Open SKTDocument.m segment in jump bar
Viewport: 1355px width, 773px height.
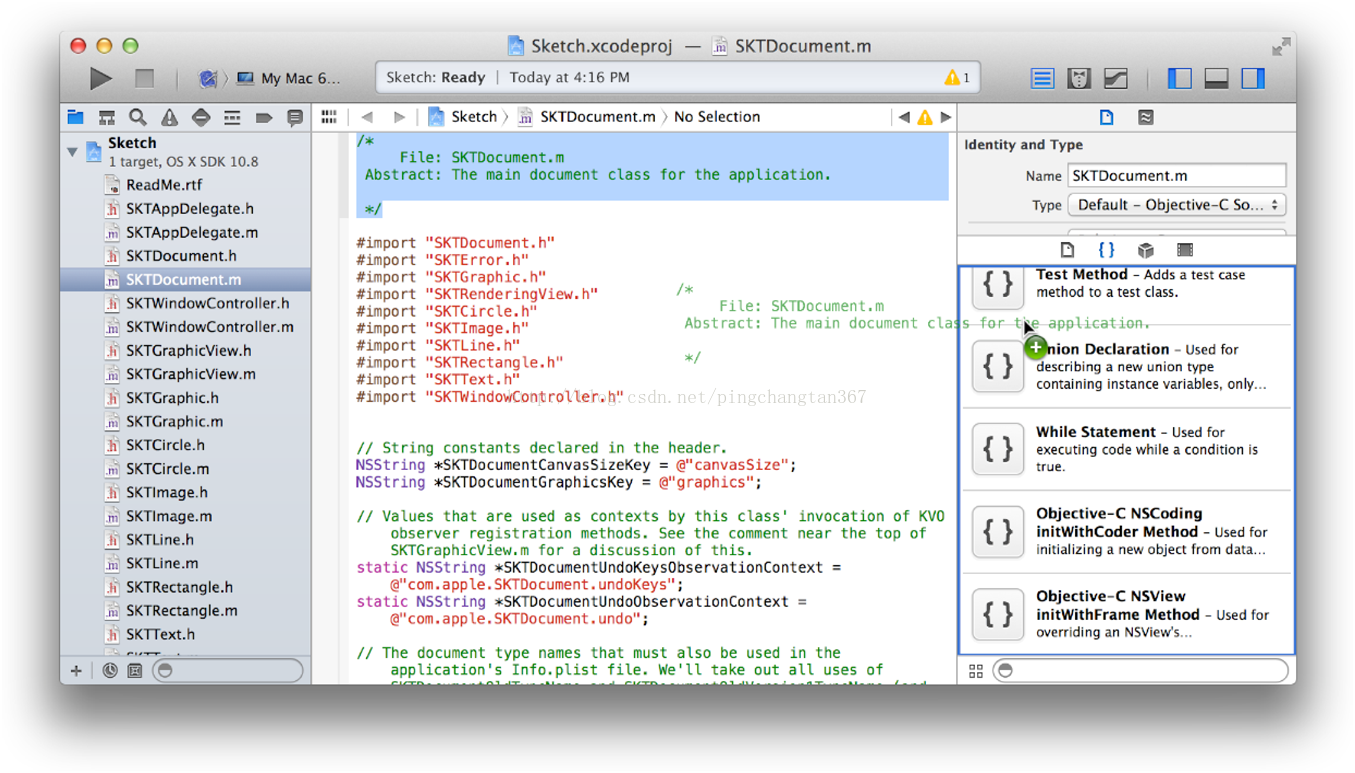click(587, 117)
